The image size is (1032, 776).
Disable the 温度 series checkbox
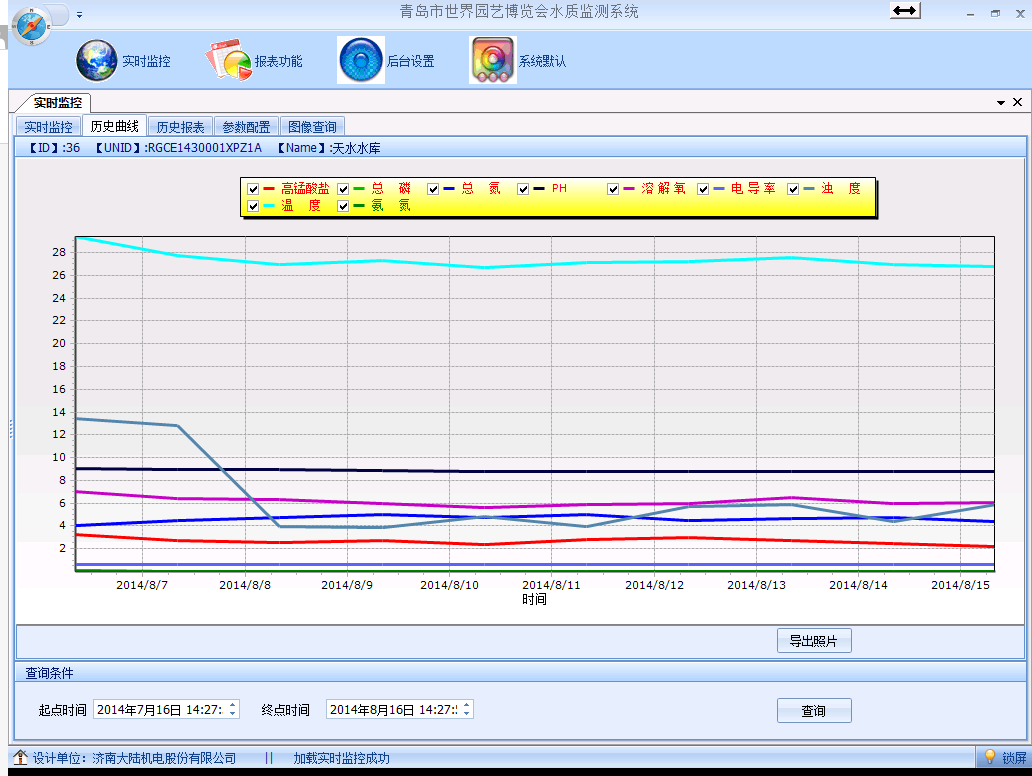[x=253, y=206]
